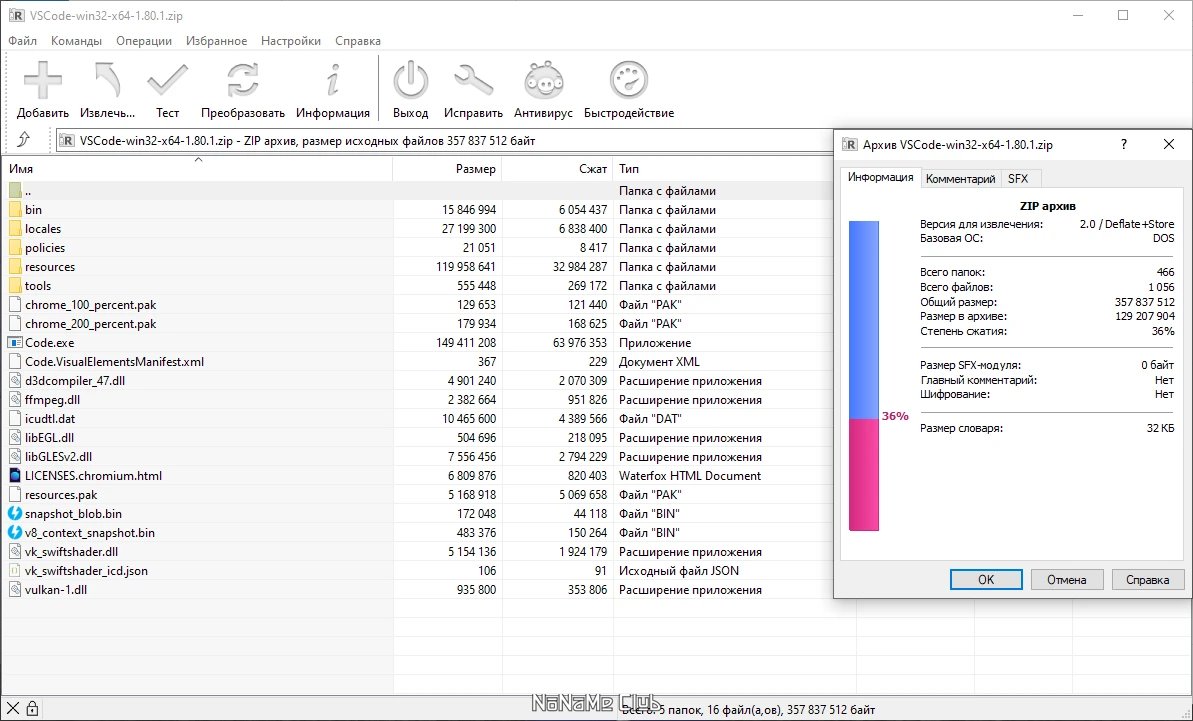Click the archive path address field
1193x721 pixels.
[445, 141]
